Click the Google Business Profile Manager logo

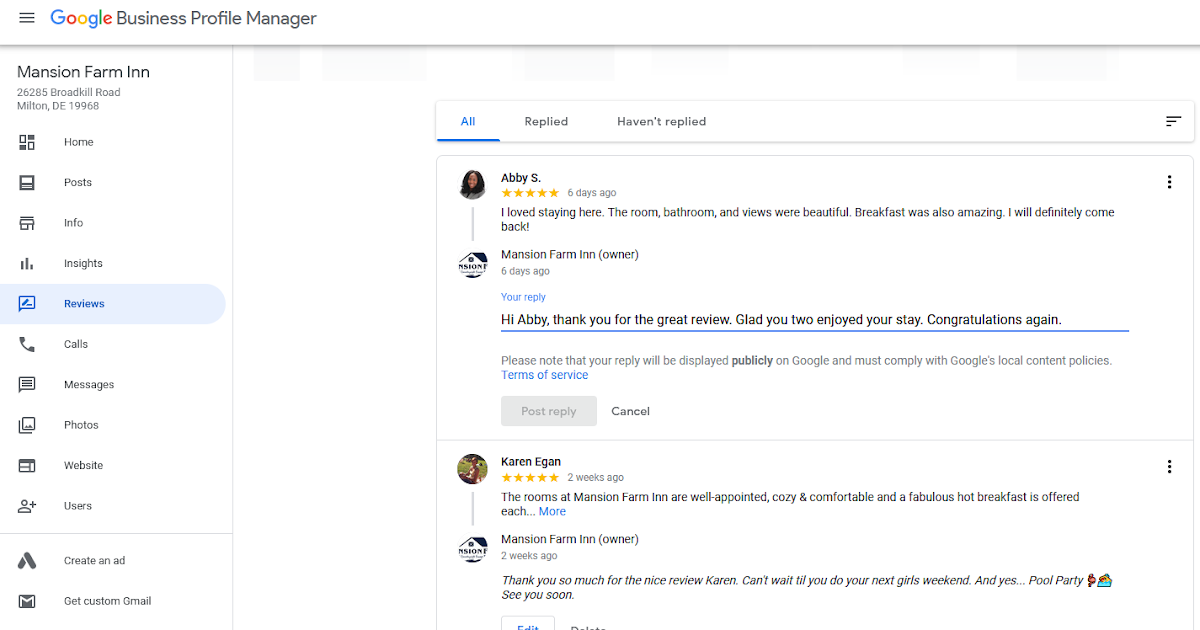coord(183,18)
